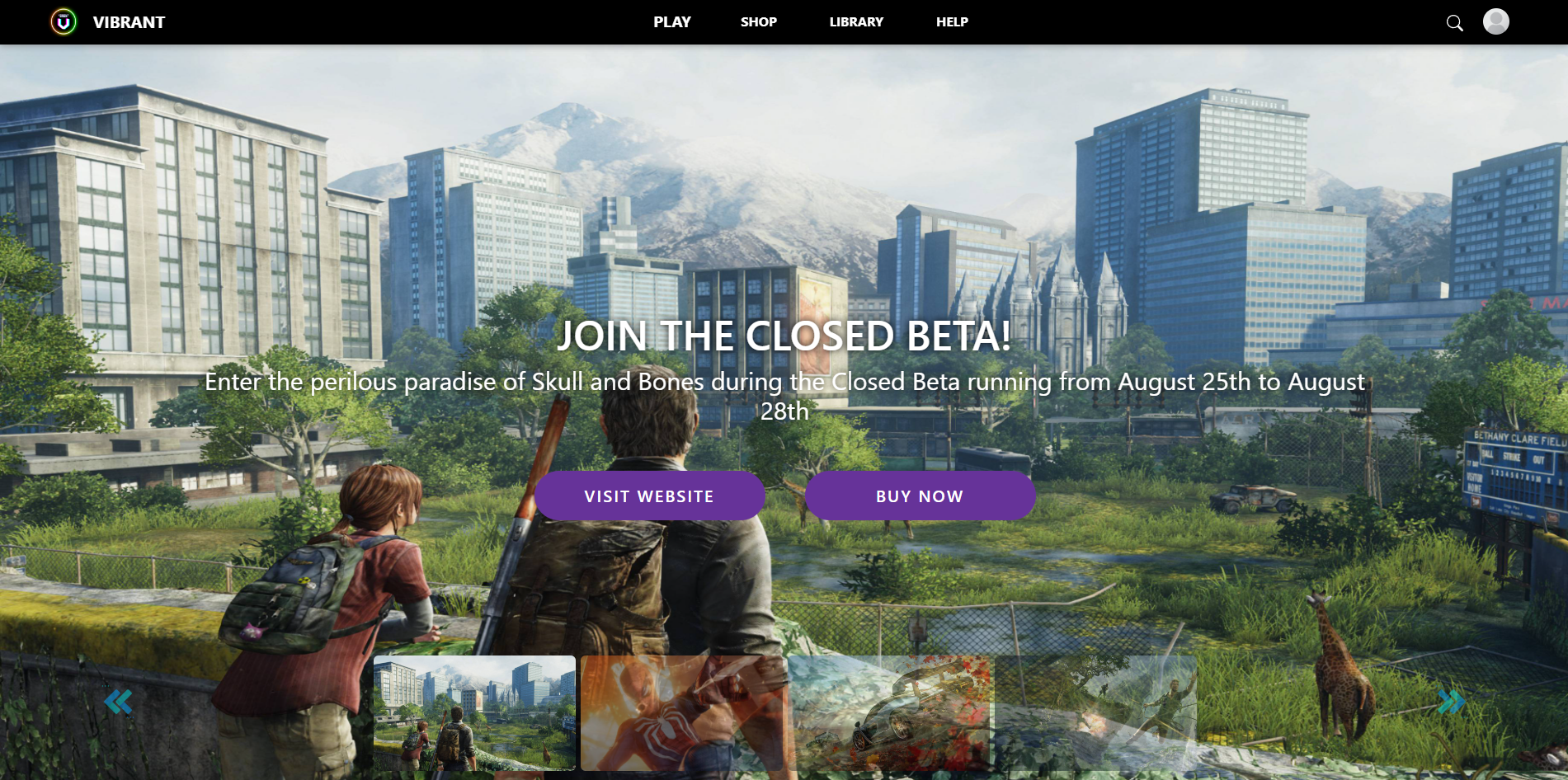
Task: Click the BUY NOW button
Action: coord(920,496)
